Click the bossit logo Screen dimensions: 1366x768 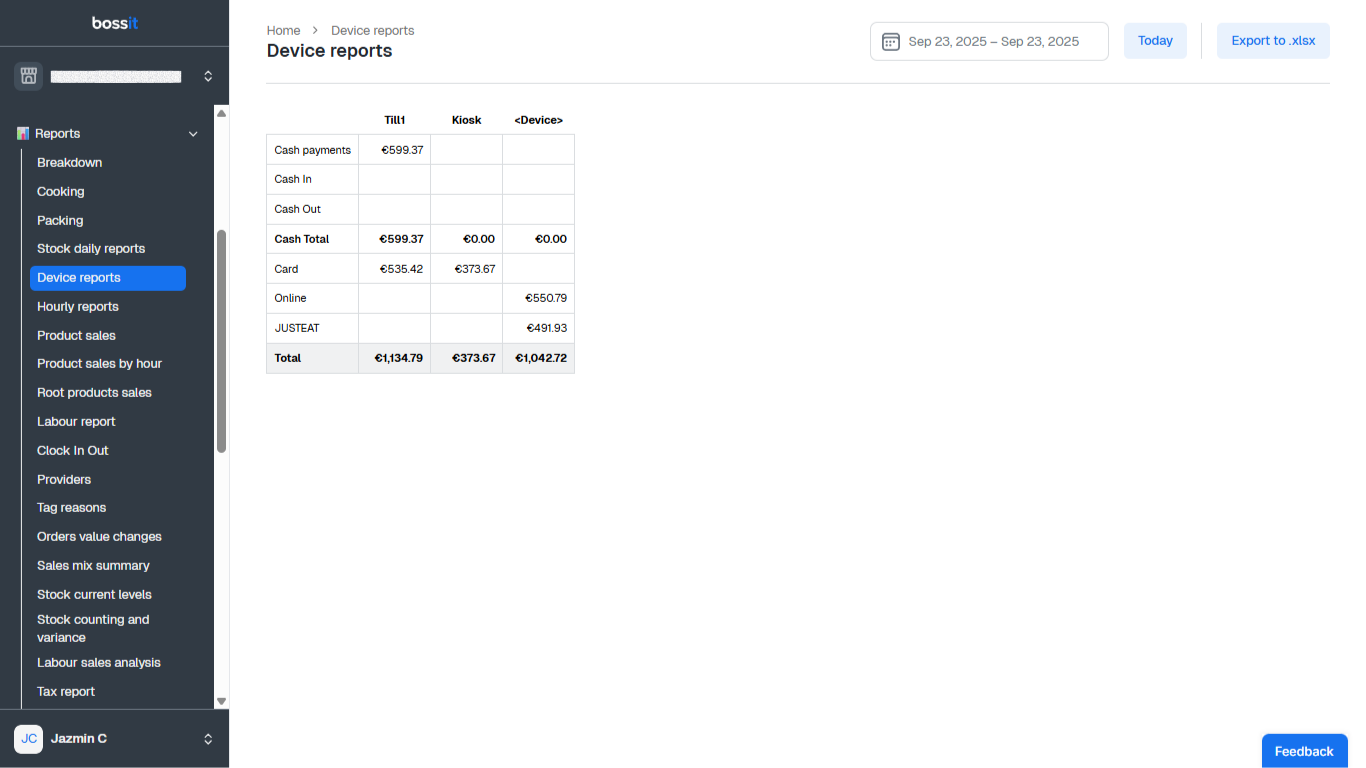114,23
